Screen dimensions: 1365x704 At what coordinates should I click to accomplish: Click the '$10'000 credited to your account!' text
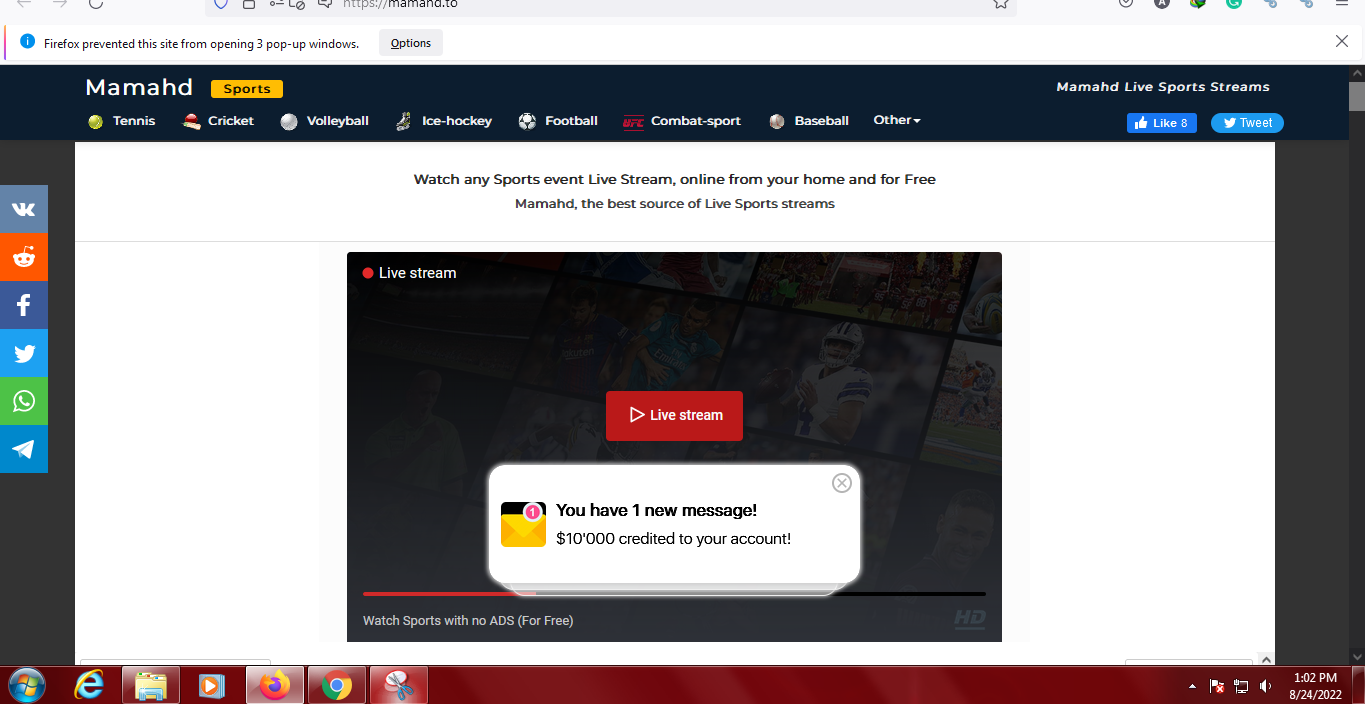click(673, 539)
